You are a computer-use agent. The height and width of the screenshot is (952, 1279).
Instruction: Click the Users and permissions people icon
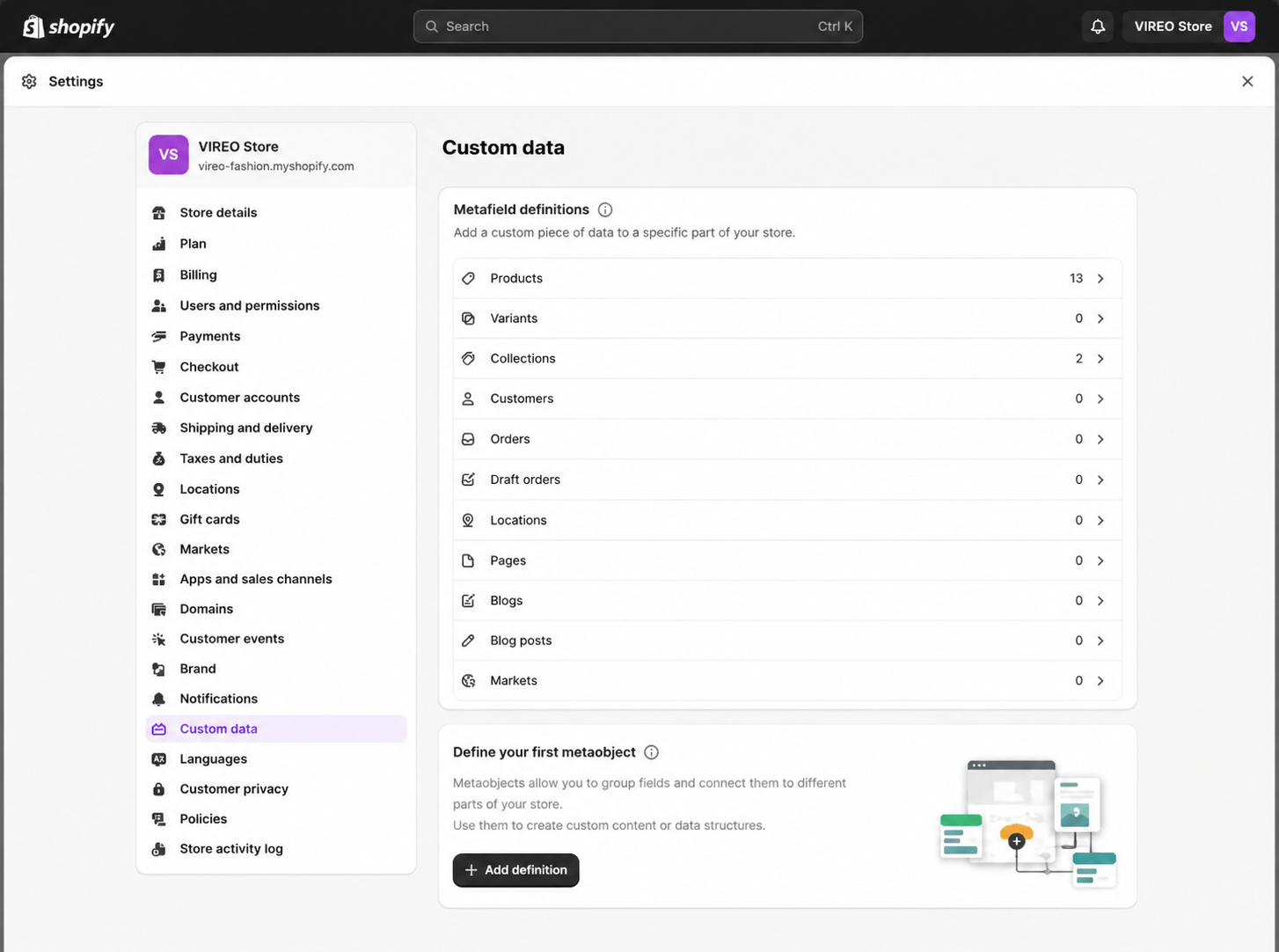(x=158, y=306)
